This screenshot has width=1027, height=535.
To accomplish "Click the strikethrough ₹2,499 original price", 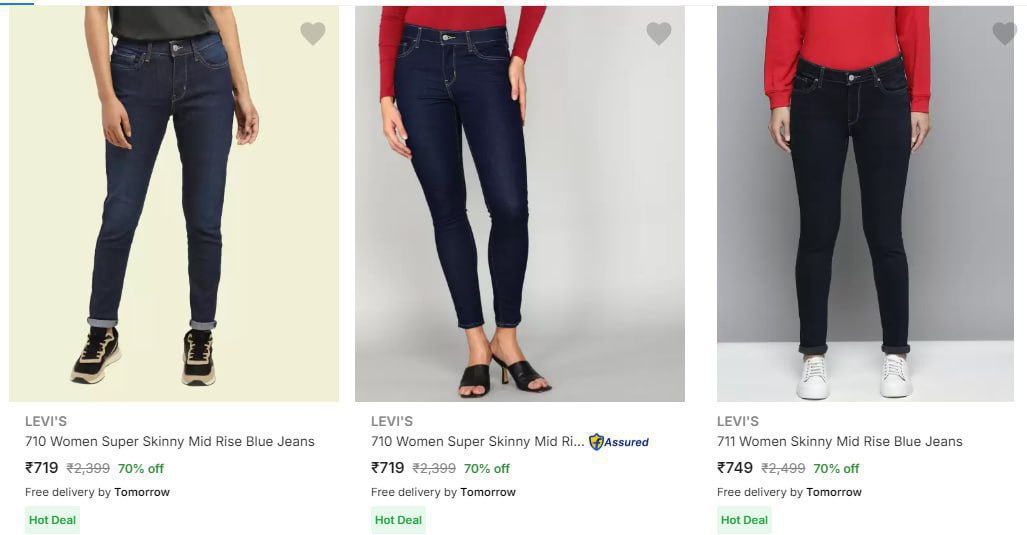I will 783,469.
